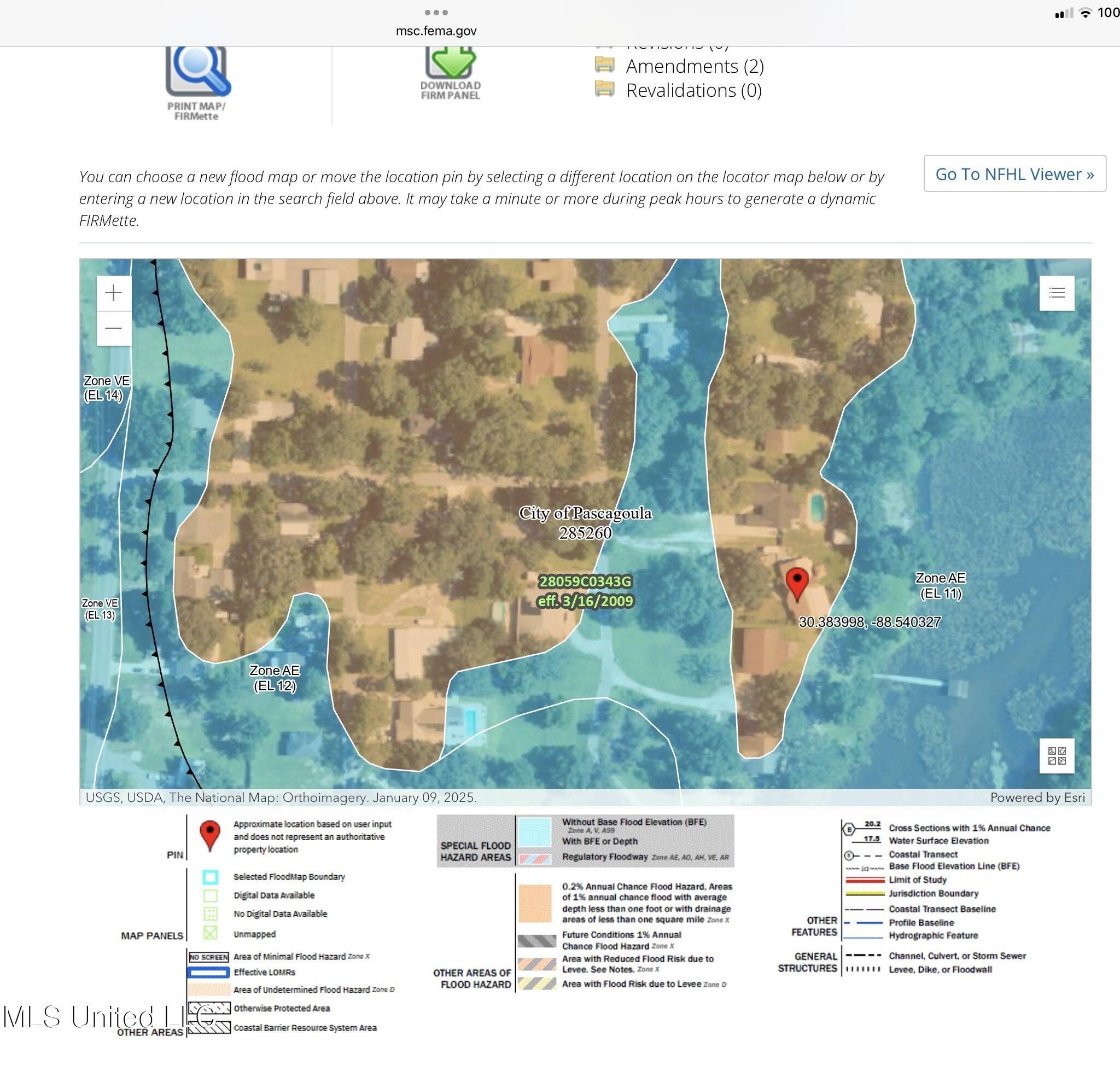Click the orange 0.2% Annual Chance legend swatch

(x=534, y=903)
